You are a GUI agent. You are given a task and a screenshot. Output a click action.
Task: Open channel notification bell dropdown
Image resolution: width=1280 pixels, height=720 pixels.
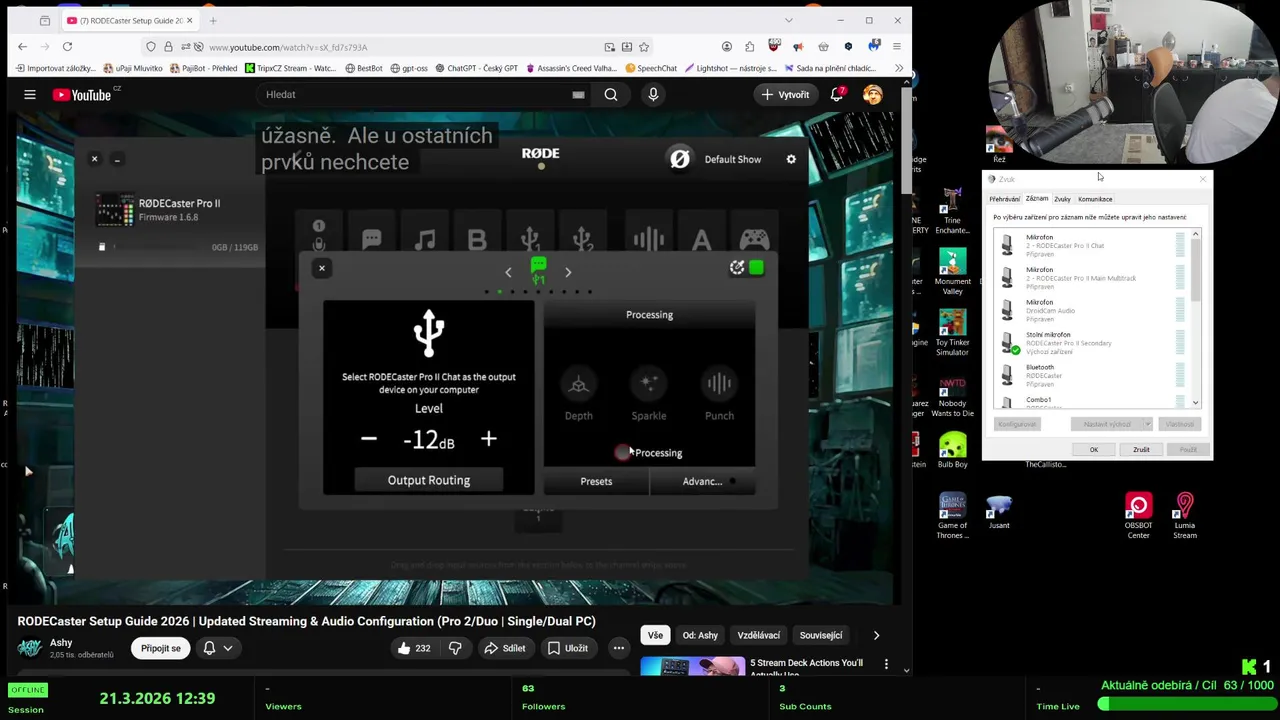tap(218, 648)
